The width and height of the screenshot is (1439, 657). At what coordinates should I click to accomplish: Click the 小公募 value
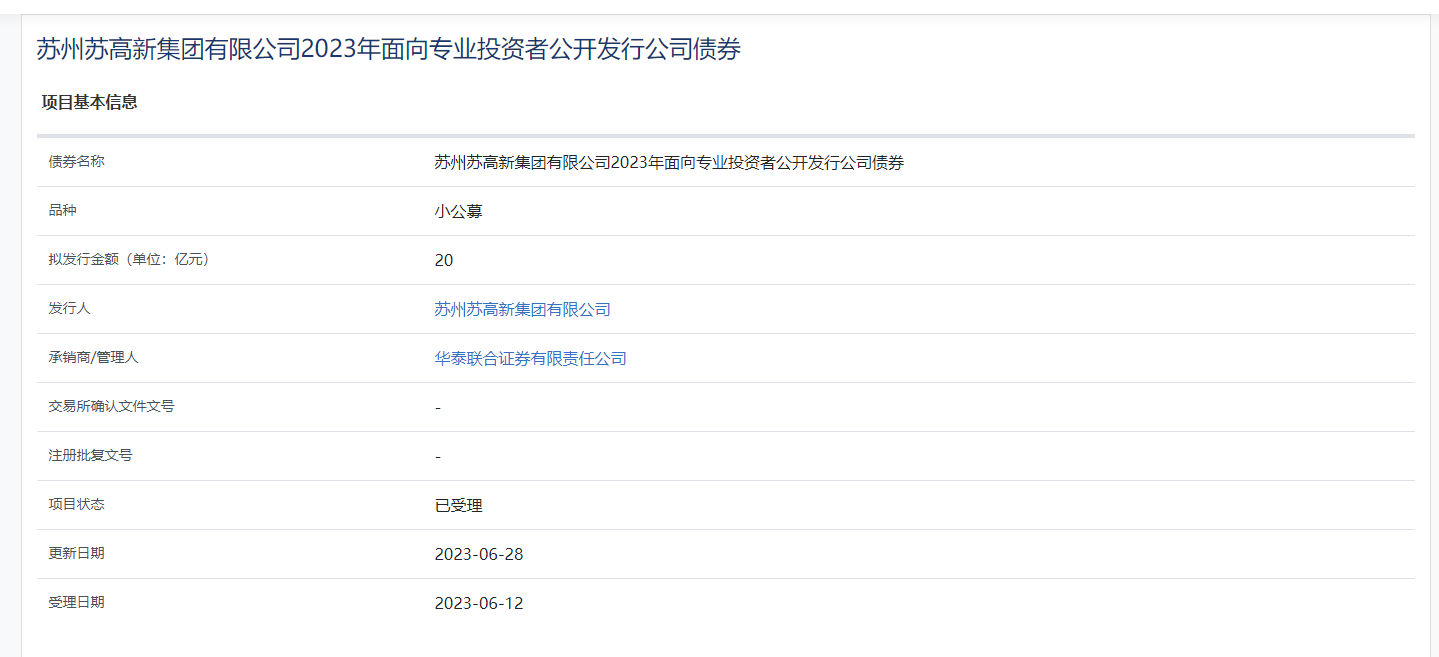(x=458, y=211)
